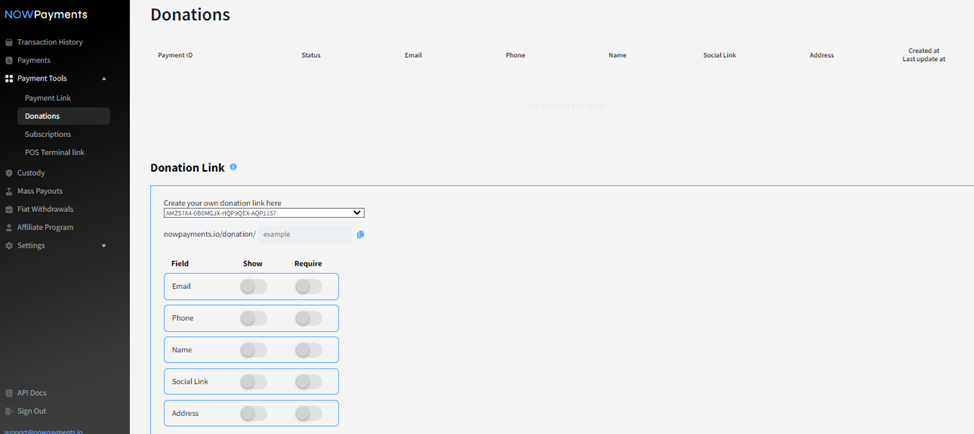Image resolution: width=974 pixels, height=434 pixels.
Task: Collapse the Payment Tools menu arrow
Action: (104, 78)
